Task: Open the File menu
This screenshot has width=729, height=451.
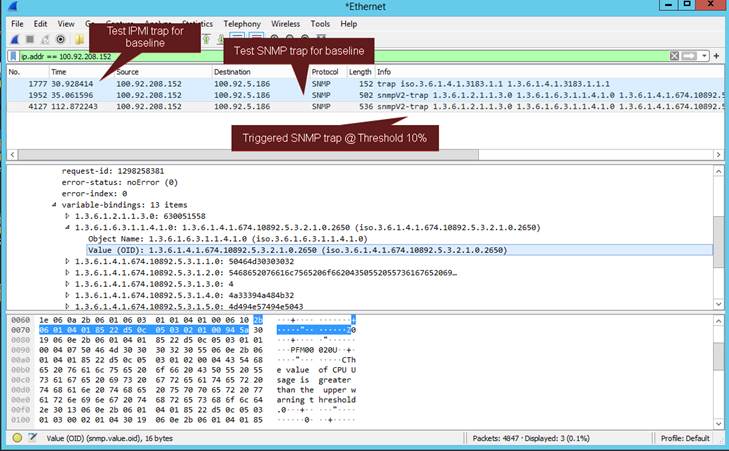Action: 17,24
